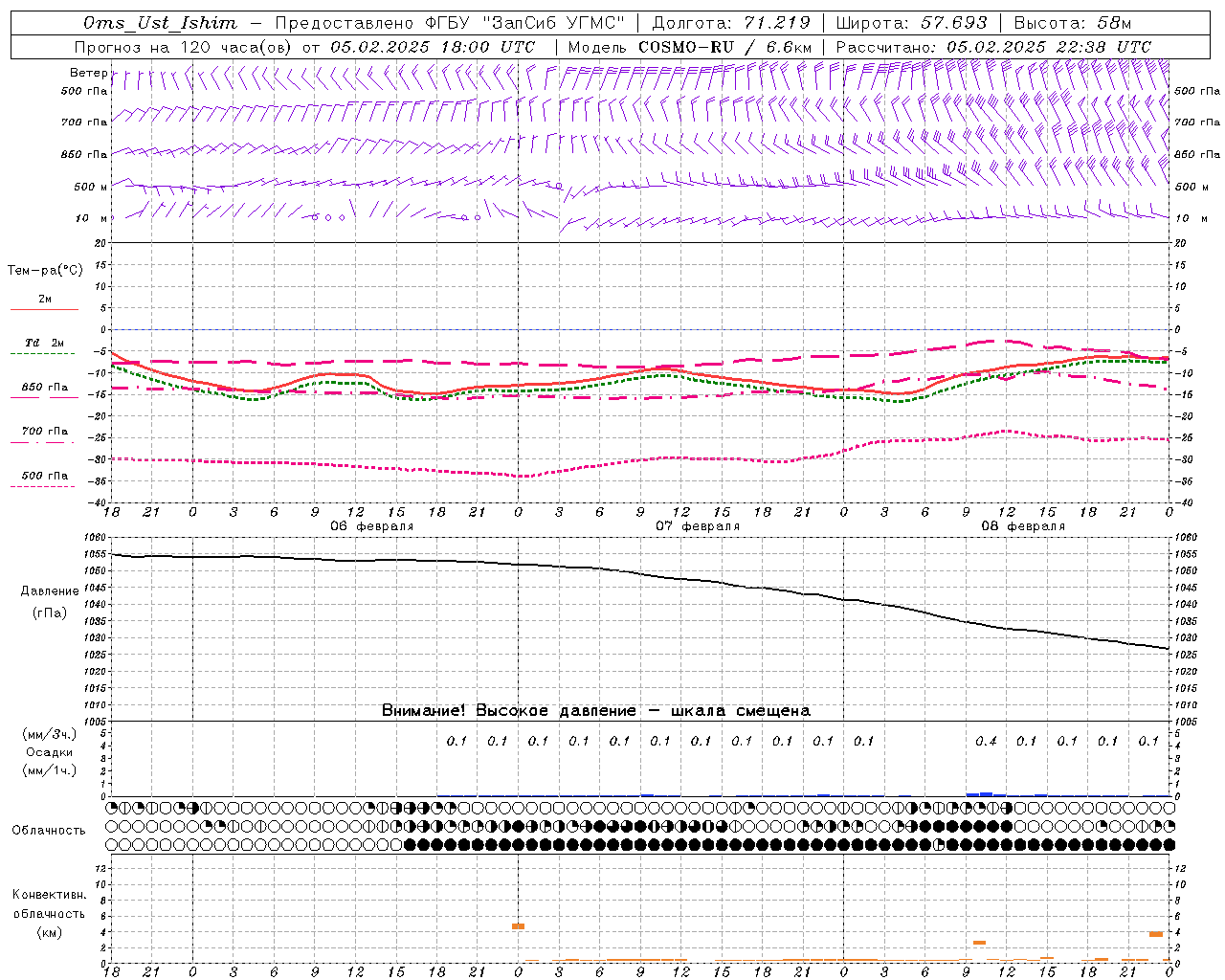This screenshot has width=1225, height=980.
Task: Click the text Предоставлено ФГБУ "ЗапСиб УГМС"
Action: tap(449, 23)
